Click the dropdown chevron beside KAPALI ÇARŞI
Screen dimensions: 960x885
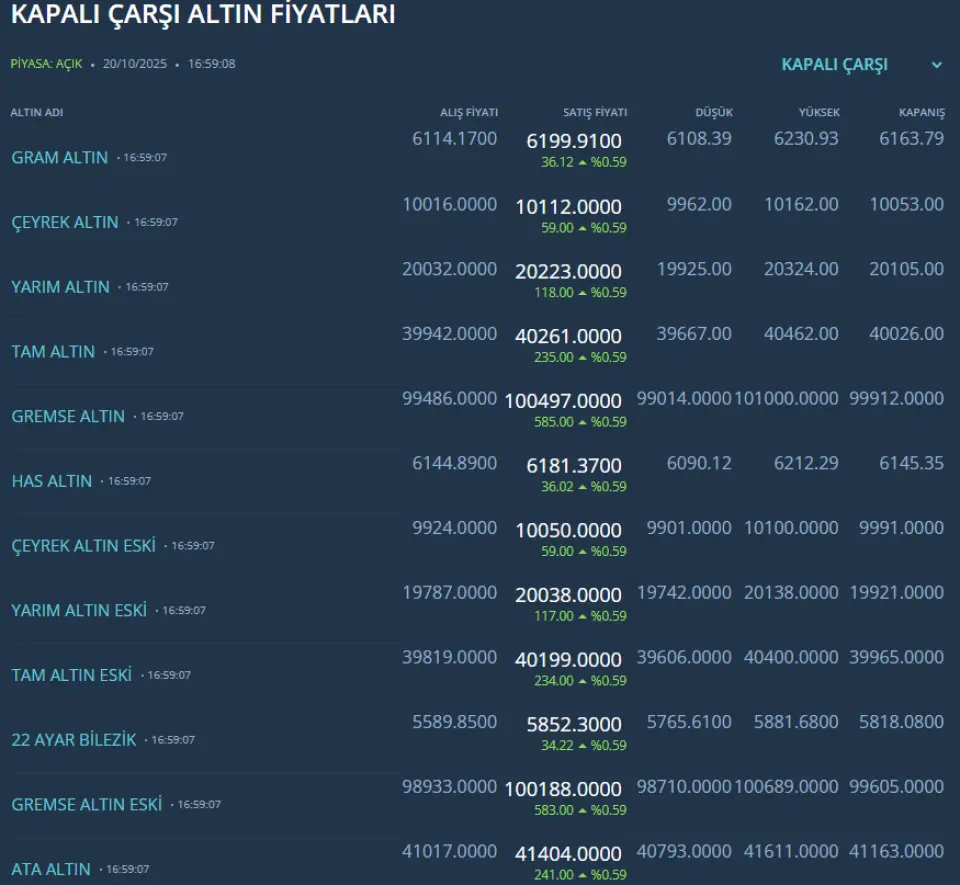[937, 65]
